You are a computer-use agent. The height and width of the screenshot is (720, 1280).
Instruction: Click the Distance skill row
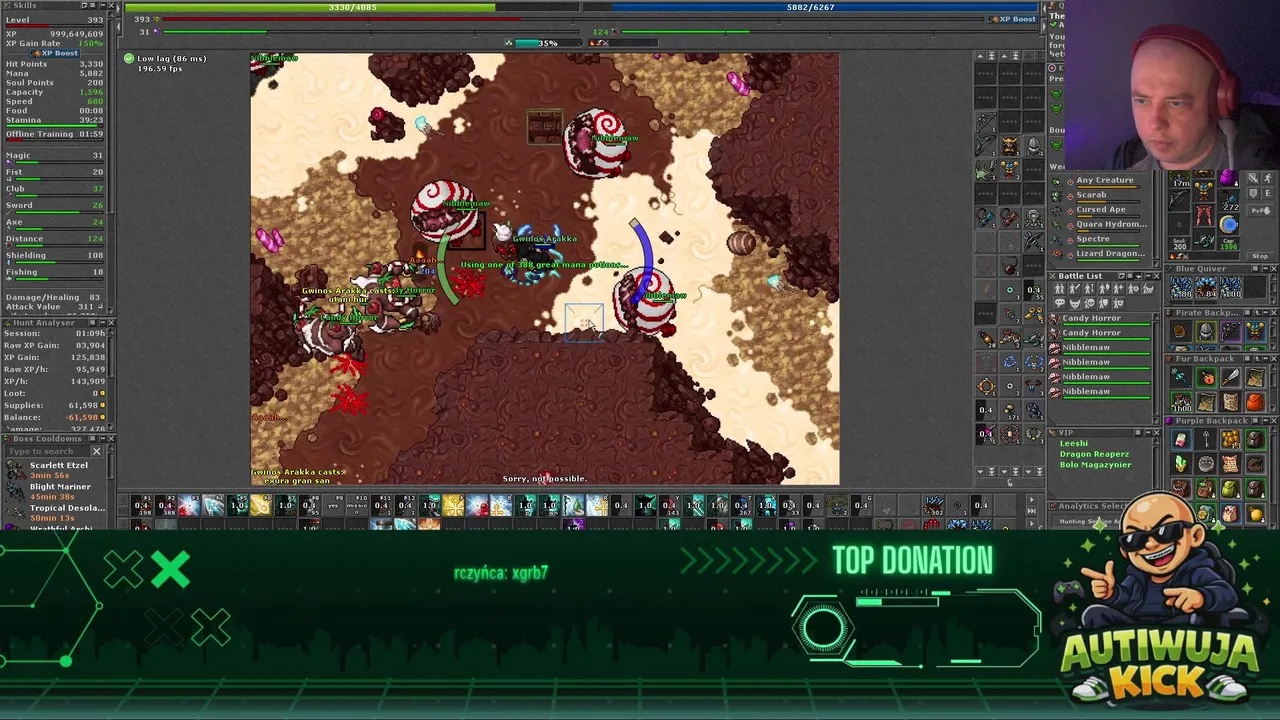click(x=55, y=240)
